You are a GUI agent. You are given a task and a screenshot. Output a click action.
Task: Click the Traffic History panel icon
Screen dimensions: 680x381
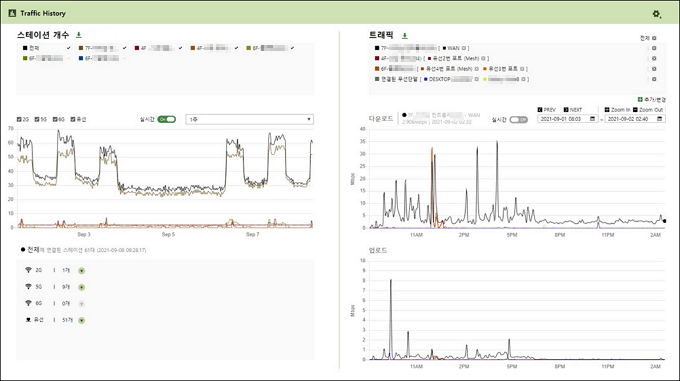point(12,13)
